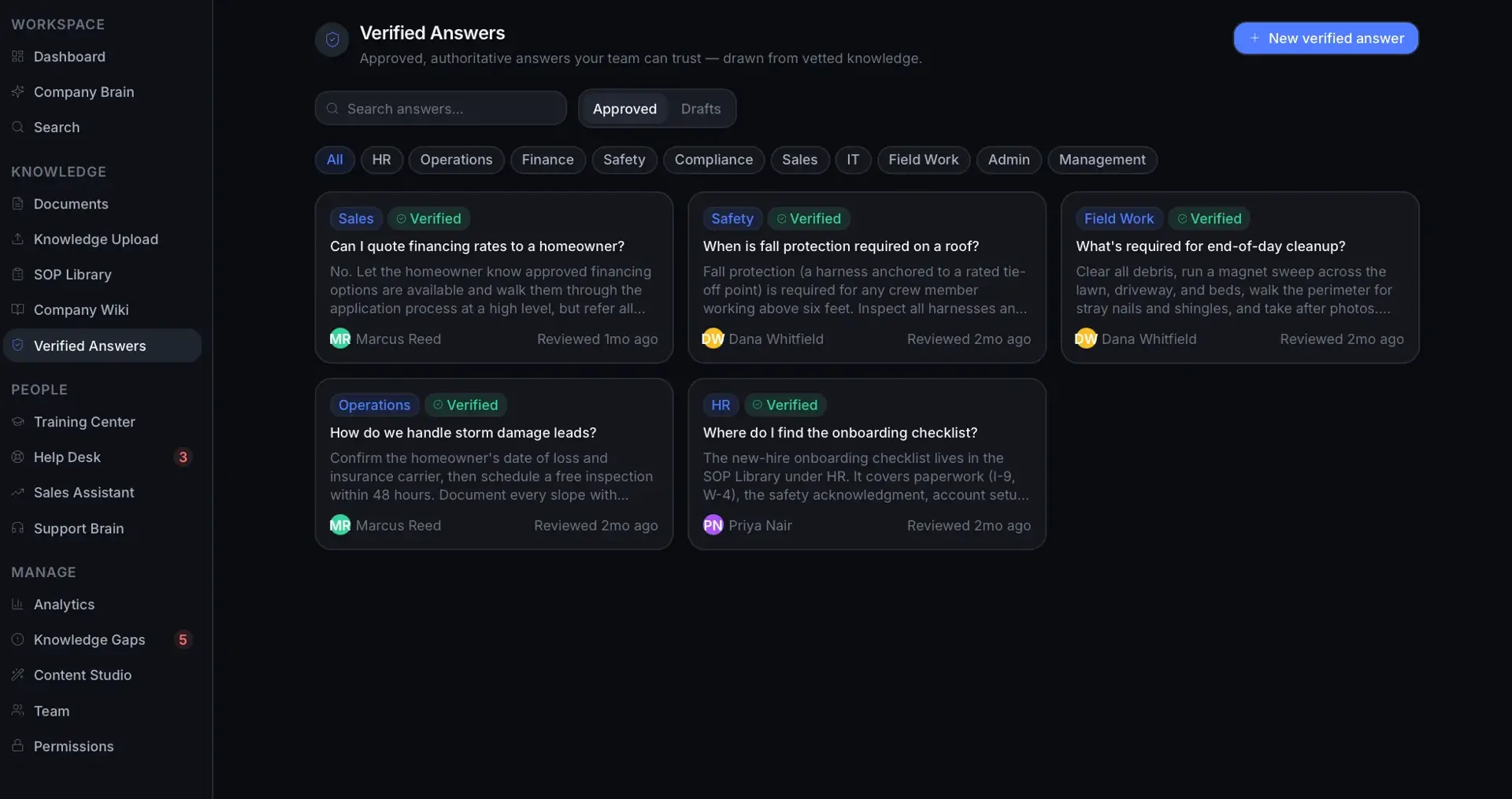Go to SOP Library page
This screenshot has height=799, width=1512.
click(x=102, y=275)
